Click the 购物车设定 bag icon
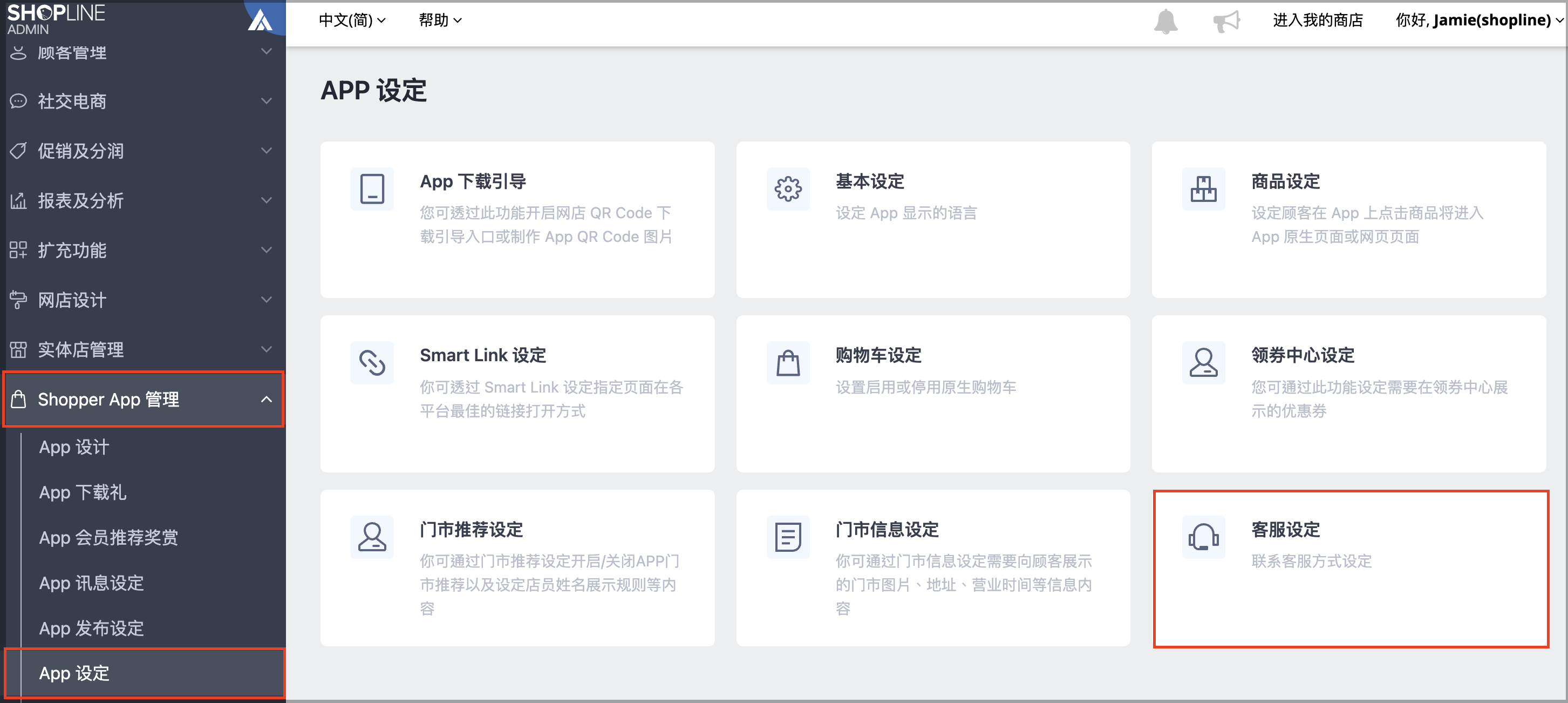1568x703 pixels. (788, 362)
